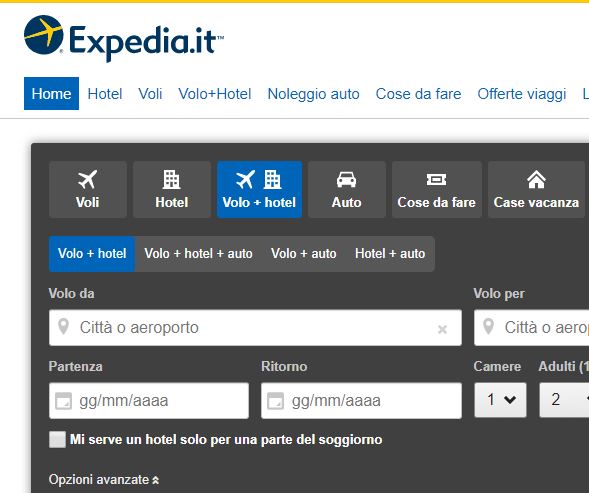The image size is (589, 493).
Task: Check hotel solo per una parte del soggiorno
Action: click(57, 439)
